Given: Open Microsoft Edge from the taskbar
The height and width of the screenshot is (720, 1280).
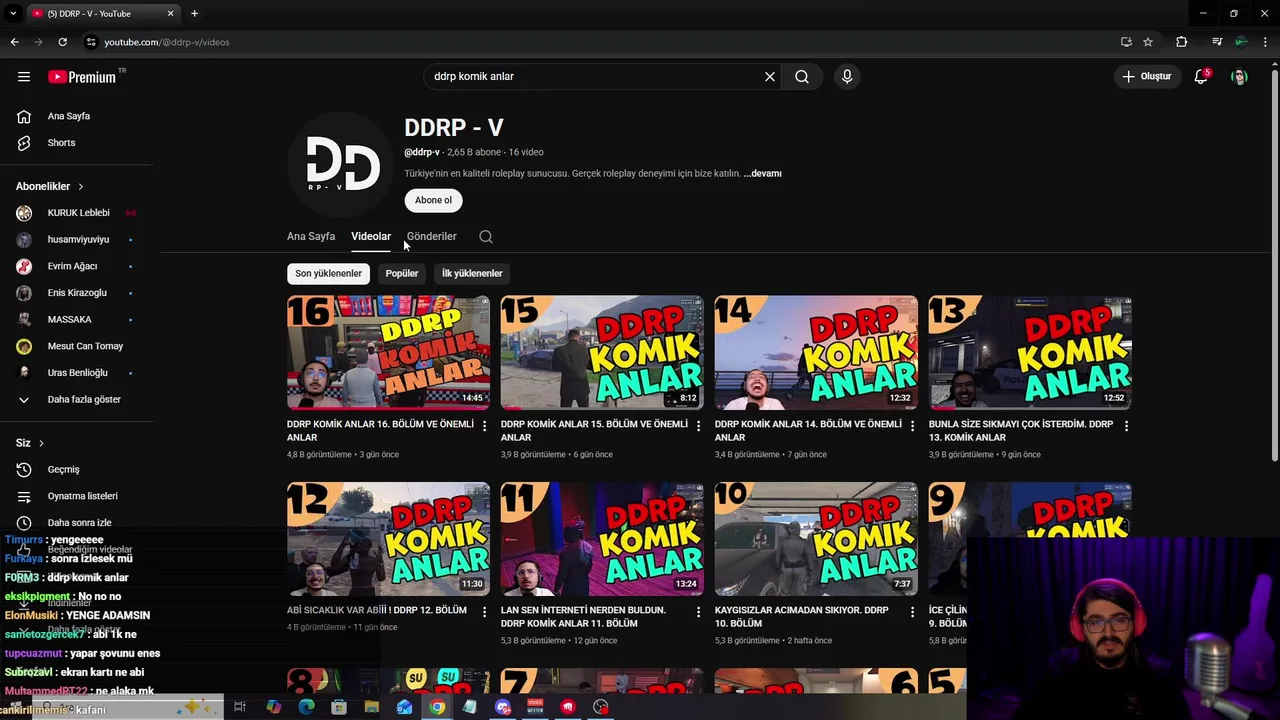Looking at the screenshot, I should coord(306,707).
